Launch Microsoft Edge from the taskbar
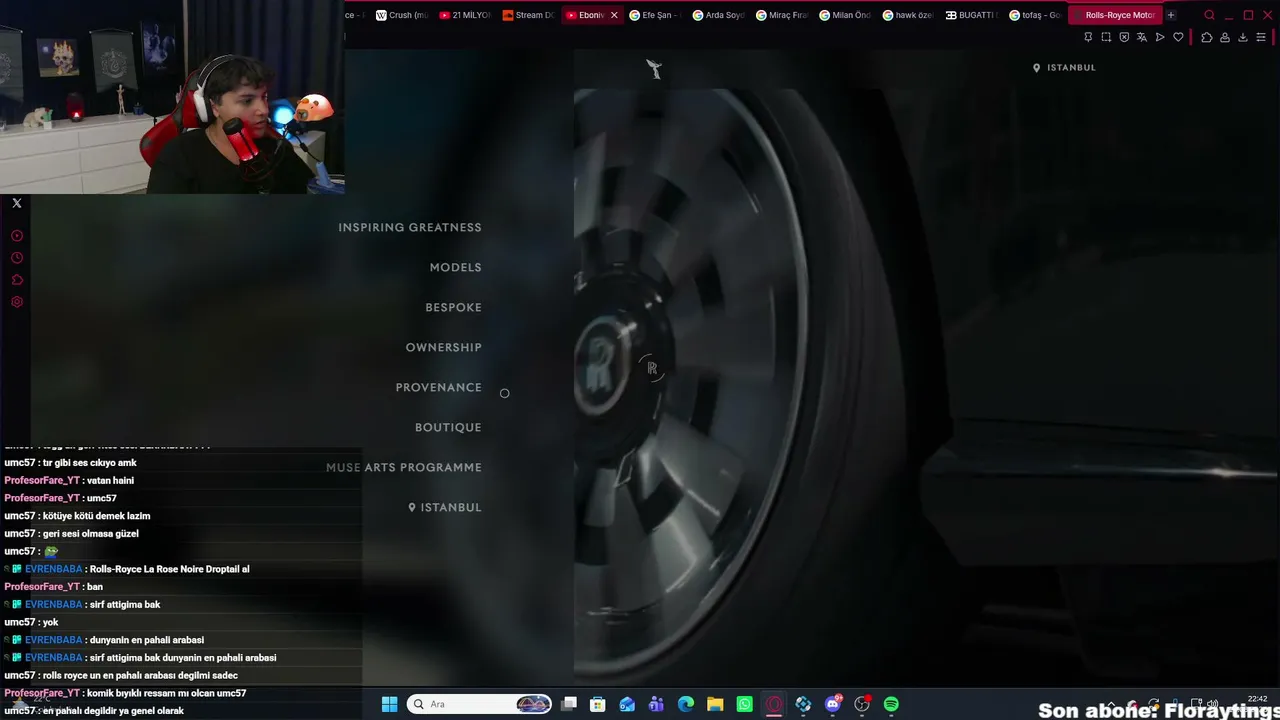This screenshot has width=1280, height=720. point(686,704)
